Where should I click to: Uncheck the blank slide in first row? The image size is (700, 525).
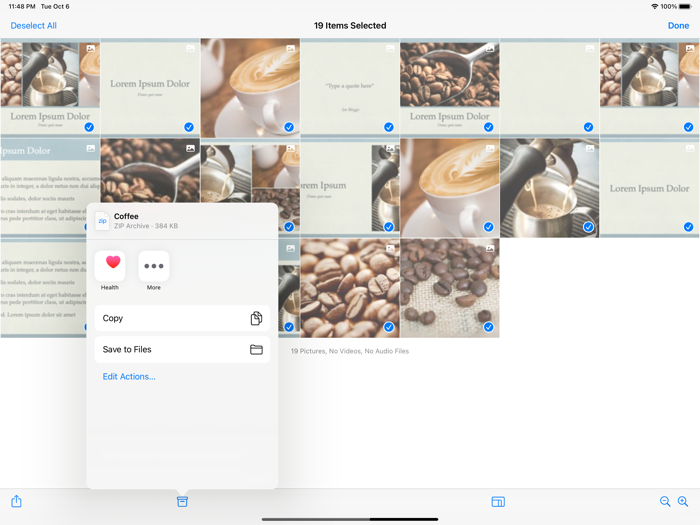[x=588, y=127]
